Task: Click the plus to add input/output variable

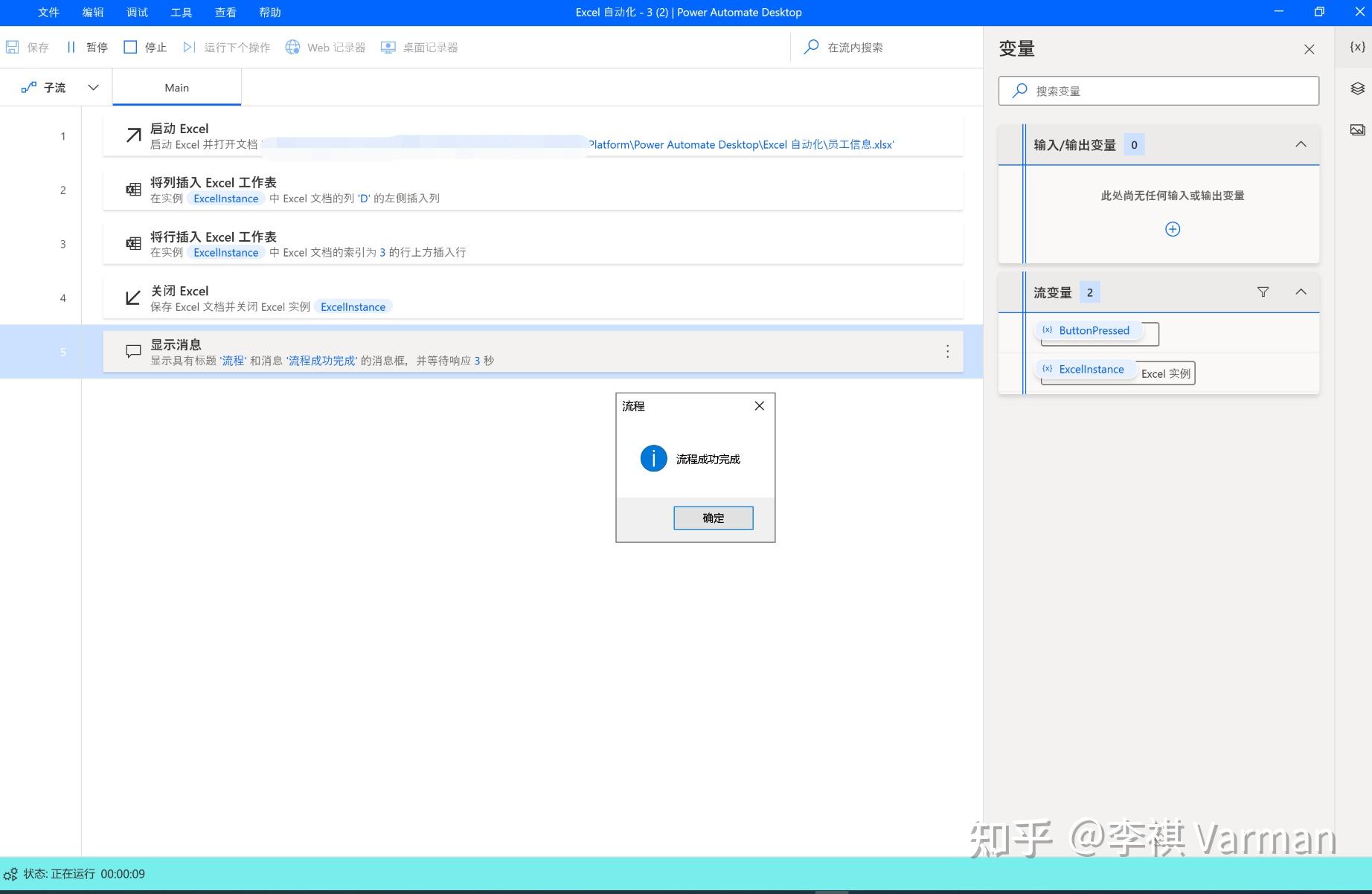Action: click(x=1172, y=229)
